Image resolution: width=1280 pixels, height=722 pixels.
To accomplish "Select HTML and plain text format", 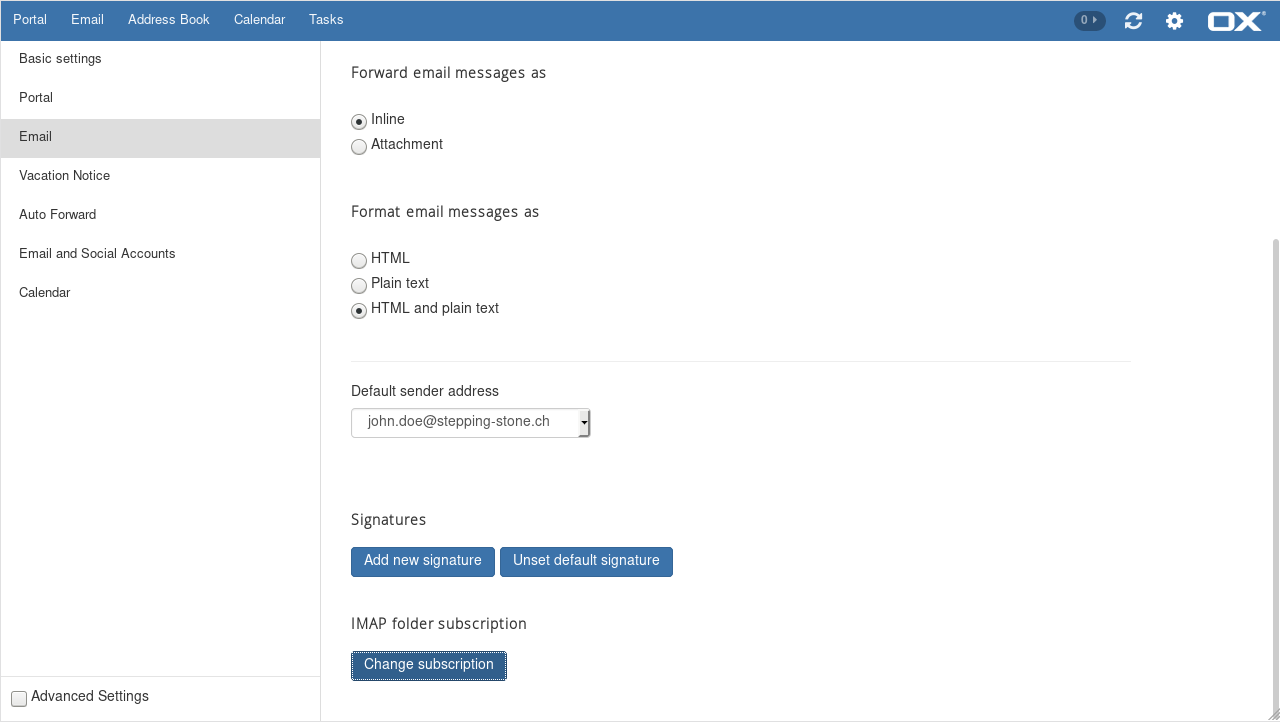I will click(x=359, y=311).
